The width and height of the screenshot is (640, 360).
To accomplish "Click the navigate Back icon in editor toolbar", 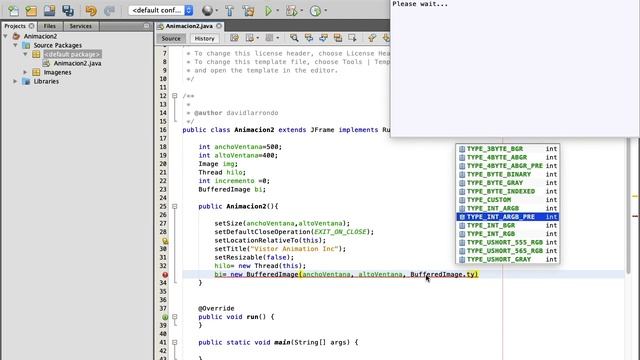I will pos(250,38).
